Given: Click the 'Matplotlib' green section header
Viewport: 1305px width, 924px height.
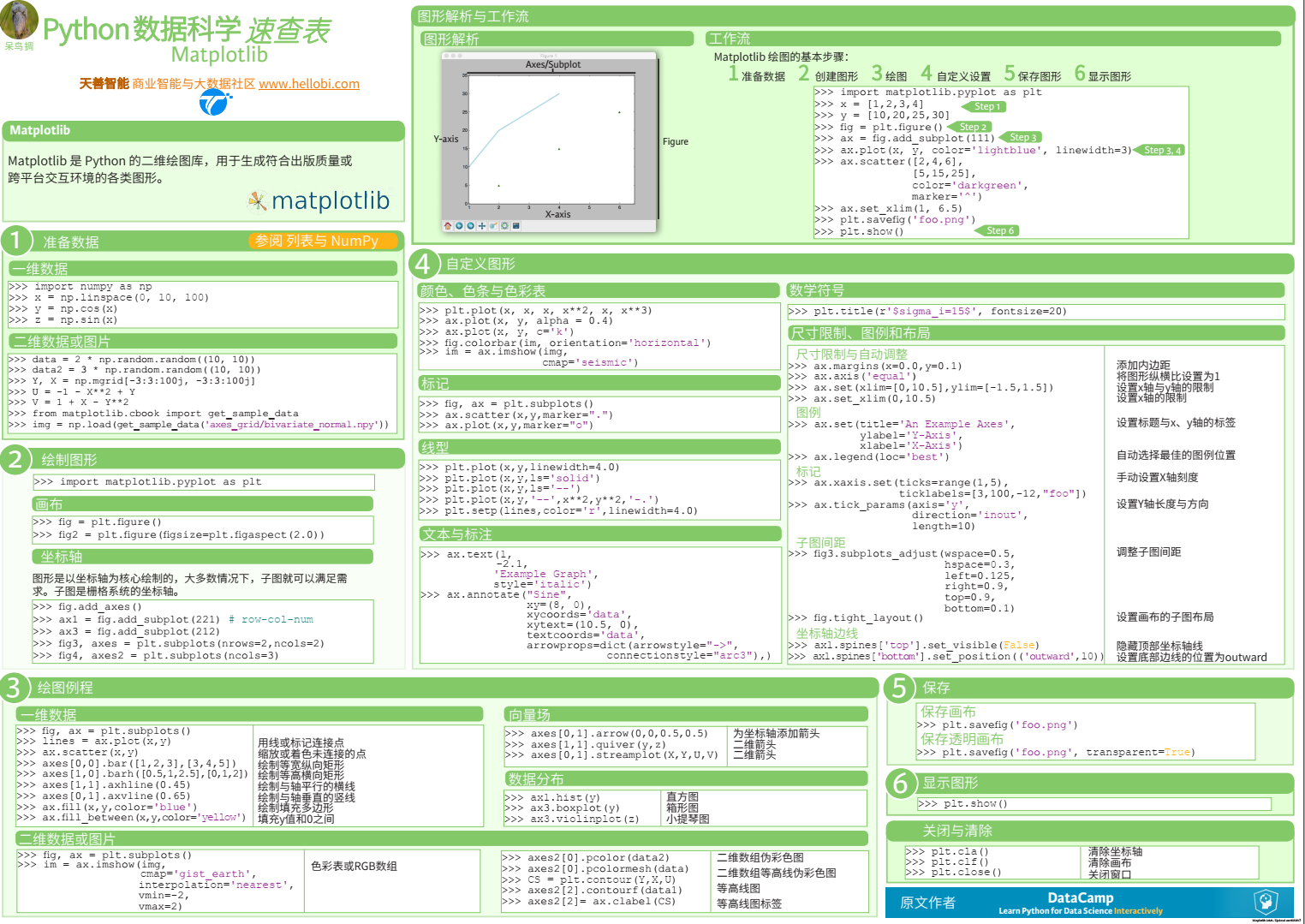Looking at the screenshot, I should pyautogui.click(x=203, y=130).
